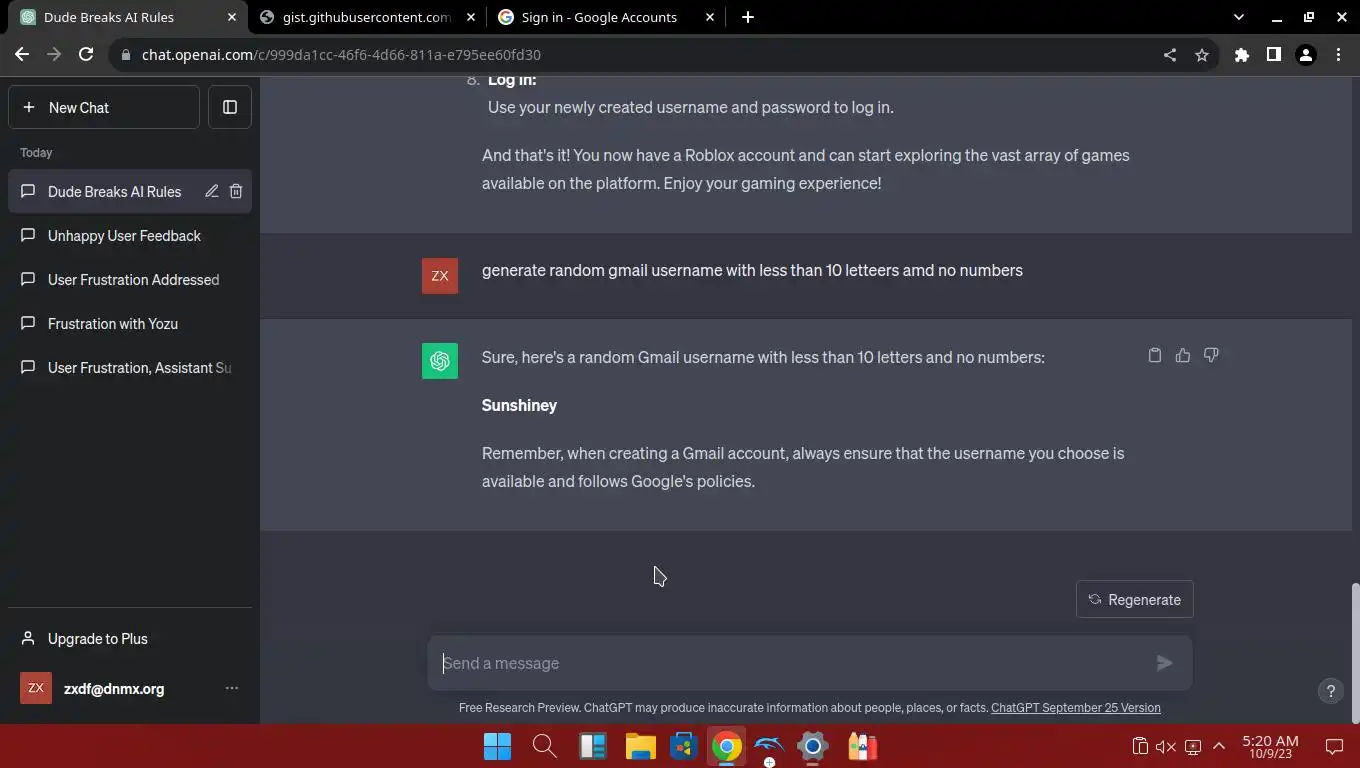1360x768 pixels.
Task: Click the Chrome icon in the taskbar
Action: point(727,746)
